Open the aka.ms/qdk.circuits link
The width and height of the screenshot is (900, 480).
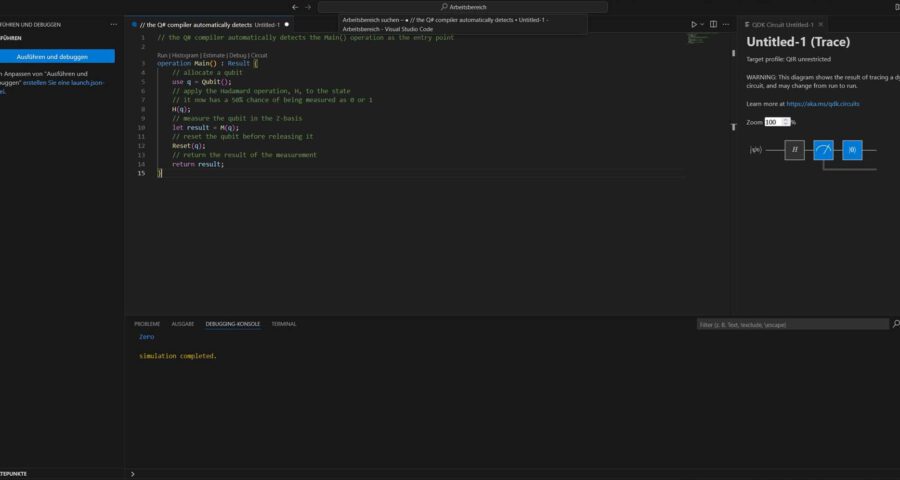[822, 103]
